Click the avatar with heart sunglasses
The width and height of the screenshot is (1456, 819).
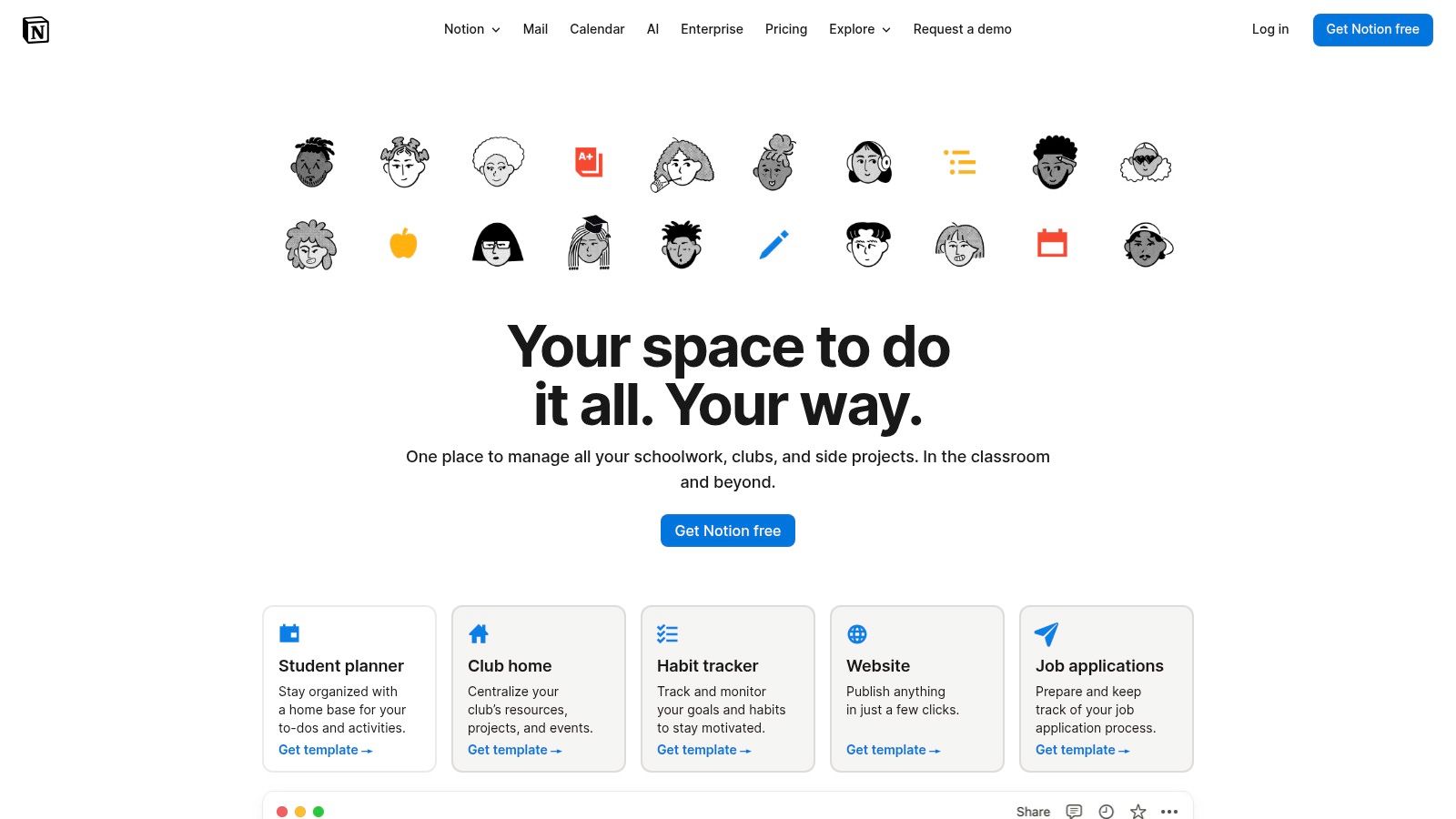pyautogui.click(x=1146, y=163)
